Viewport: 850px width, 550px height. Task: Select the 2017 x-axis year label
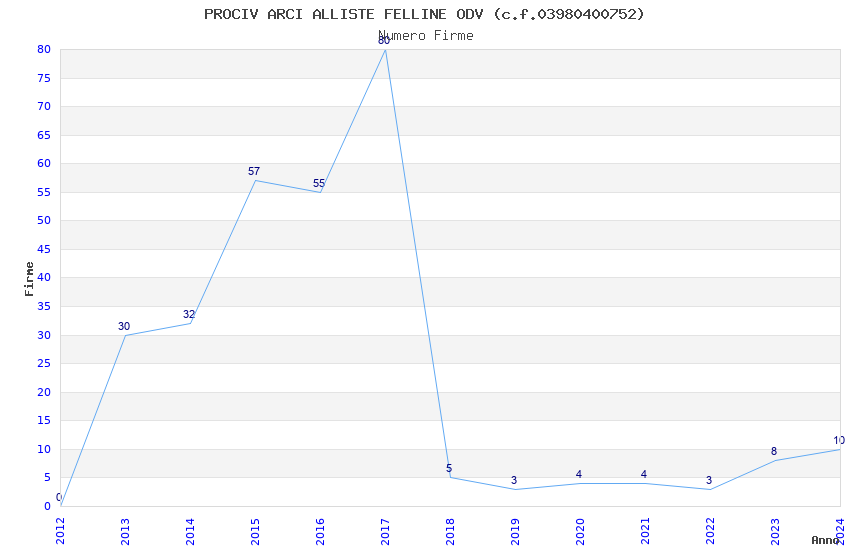click(x=385, y=531)
